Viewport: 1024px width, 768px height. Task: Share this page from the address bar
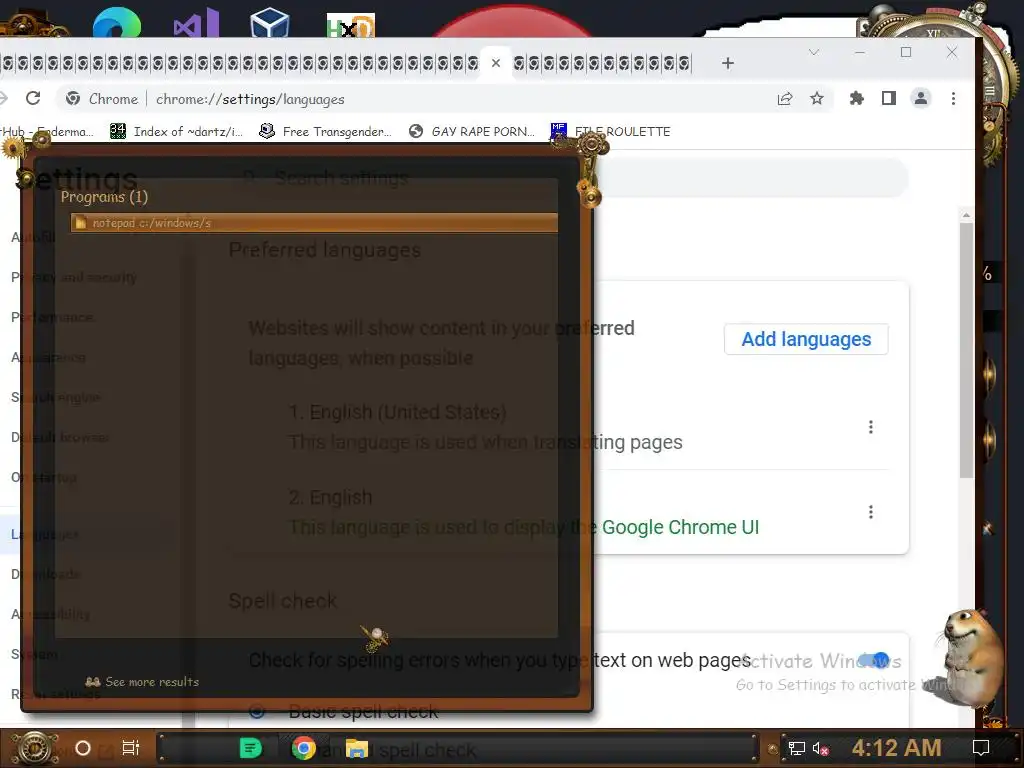click(x=785, y=99)
